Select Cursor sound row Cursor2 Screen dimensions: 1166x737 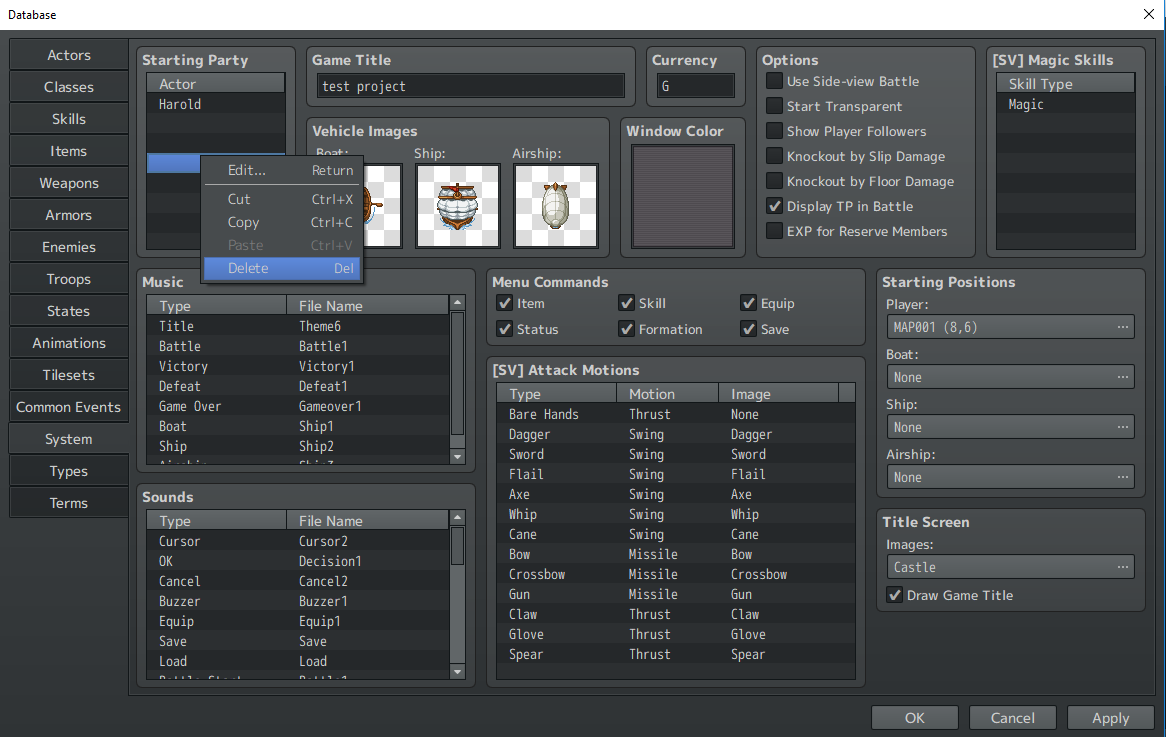[x=298, y=541]
